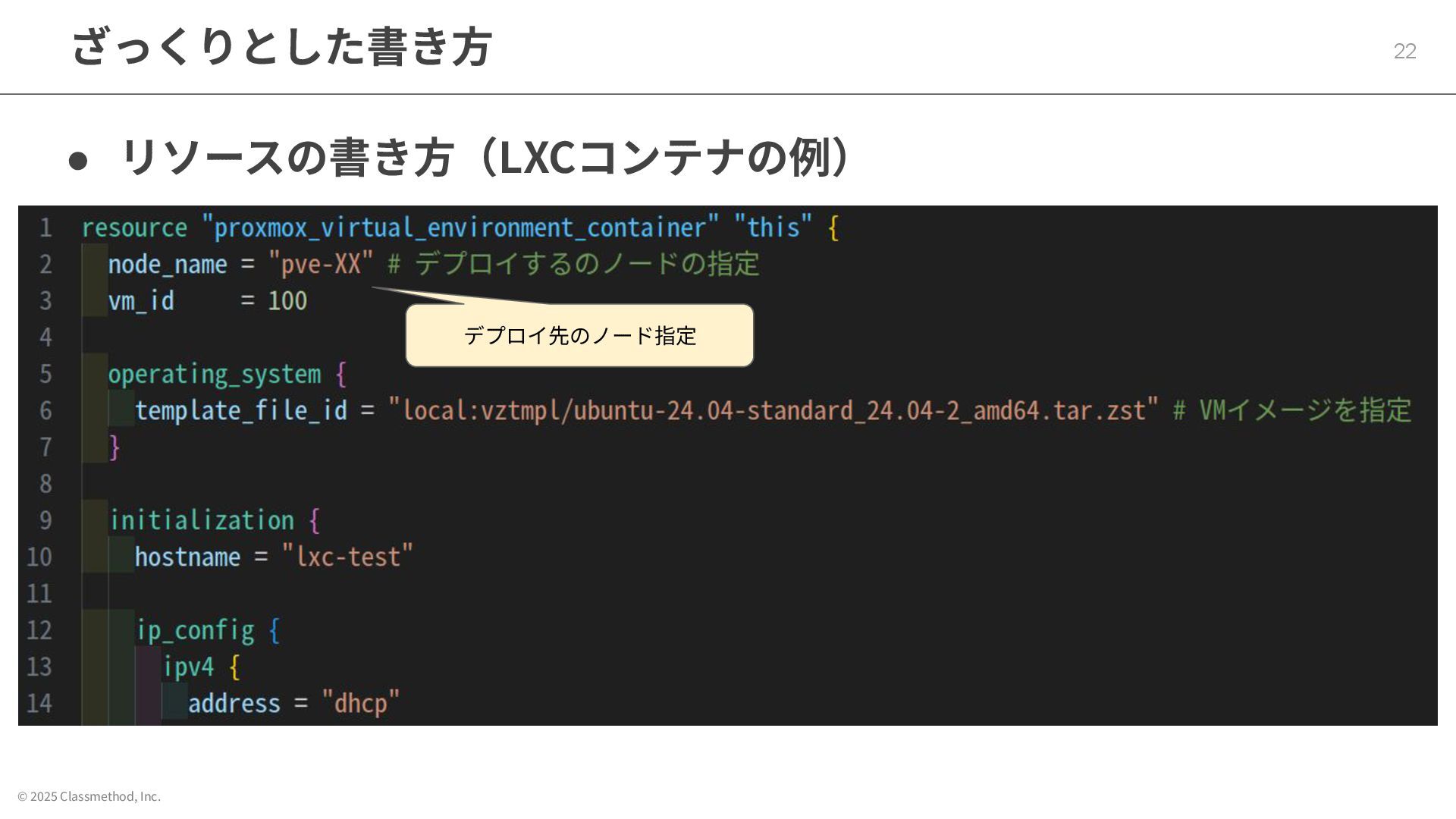Click the slide page number 22
1456x819 pixels.
pos(1404,51)
